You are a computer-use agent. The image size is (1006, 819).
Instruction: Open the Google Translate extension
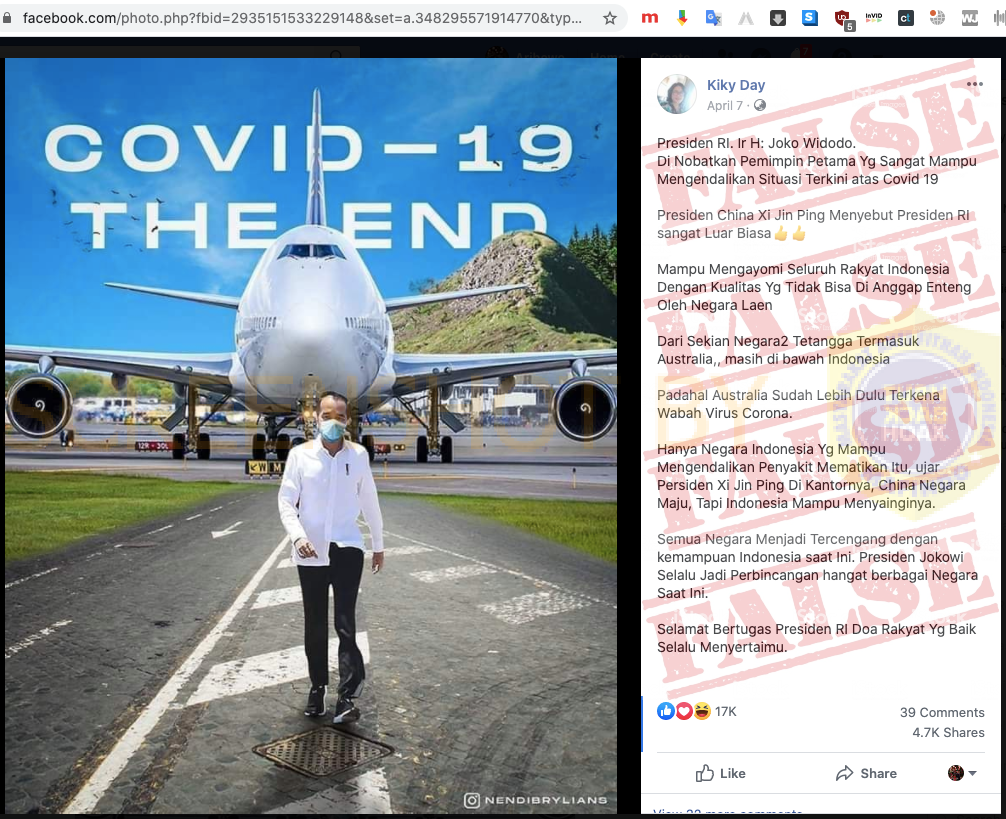(713, 18)
